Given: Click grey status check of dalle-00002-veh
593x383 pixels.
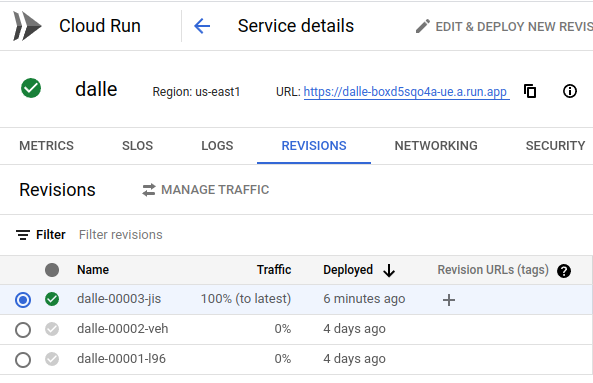Looking at the screenshot, I should [x=52, y=329].
